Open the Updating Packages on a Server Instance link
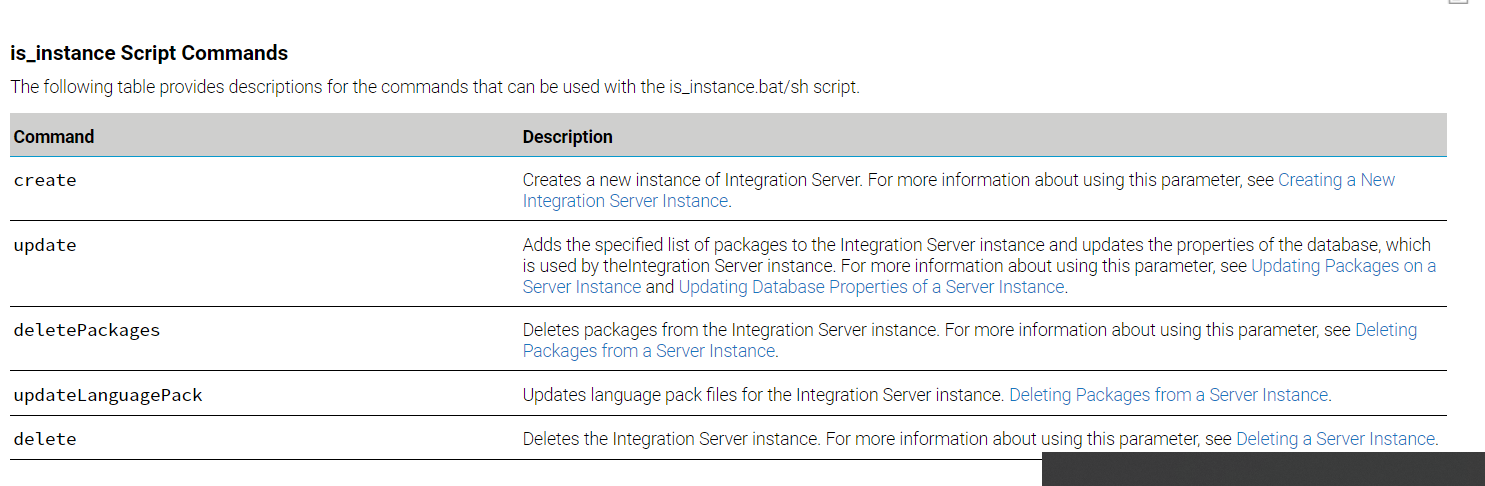The image size is (1485, 486). 1343,266
